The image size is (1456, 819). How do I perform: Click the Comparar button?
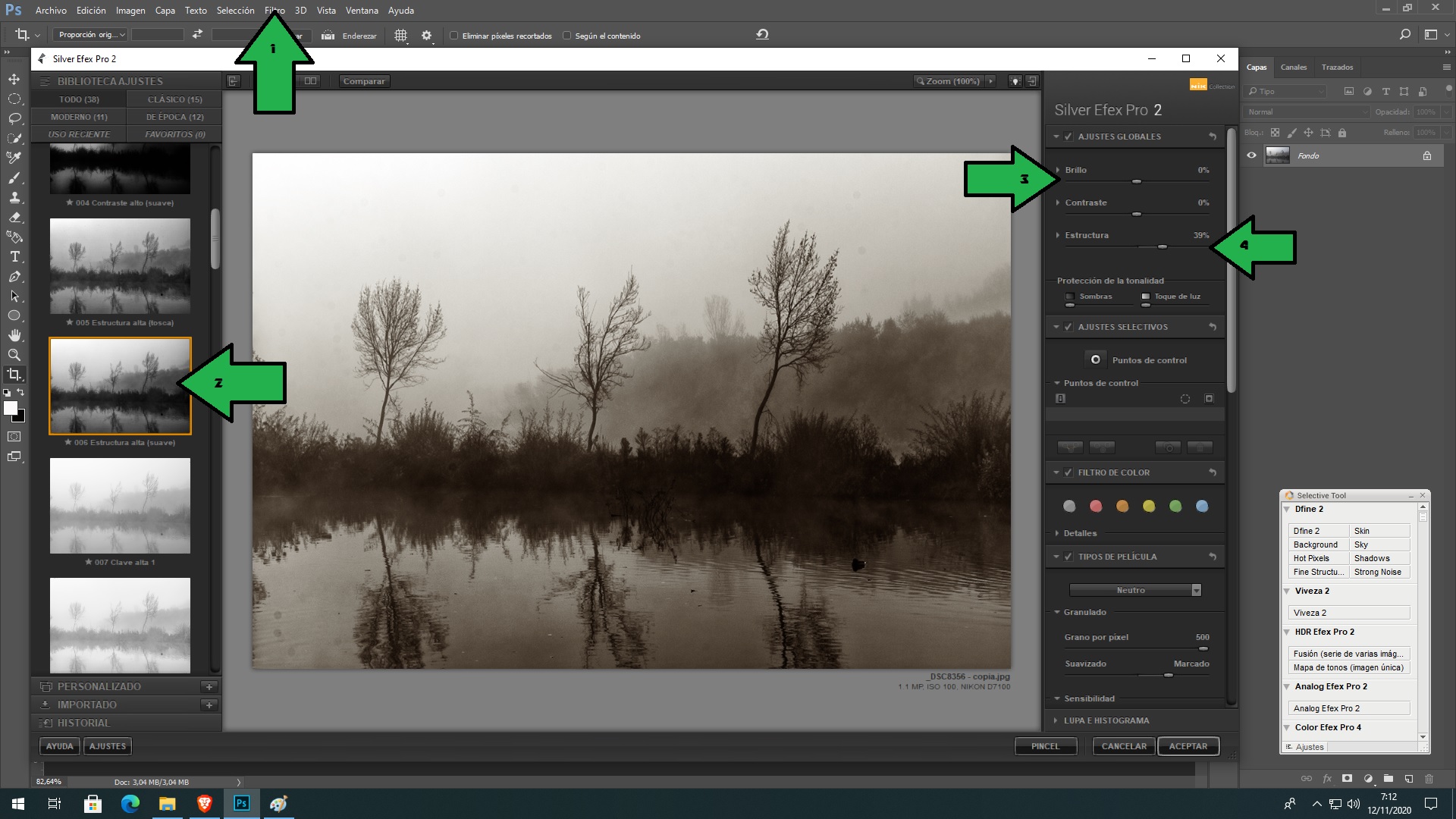[364, 81]
